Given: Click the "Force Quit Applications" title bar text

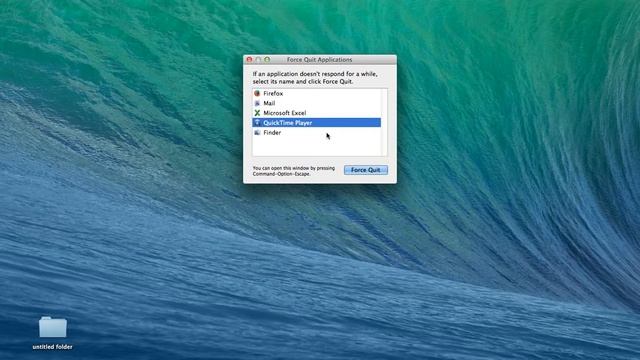Looking at the screenshot, I should pos(319,60).
